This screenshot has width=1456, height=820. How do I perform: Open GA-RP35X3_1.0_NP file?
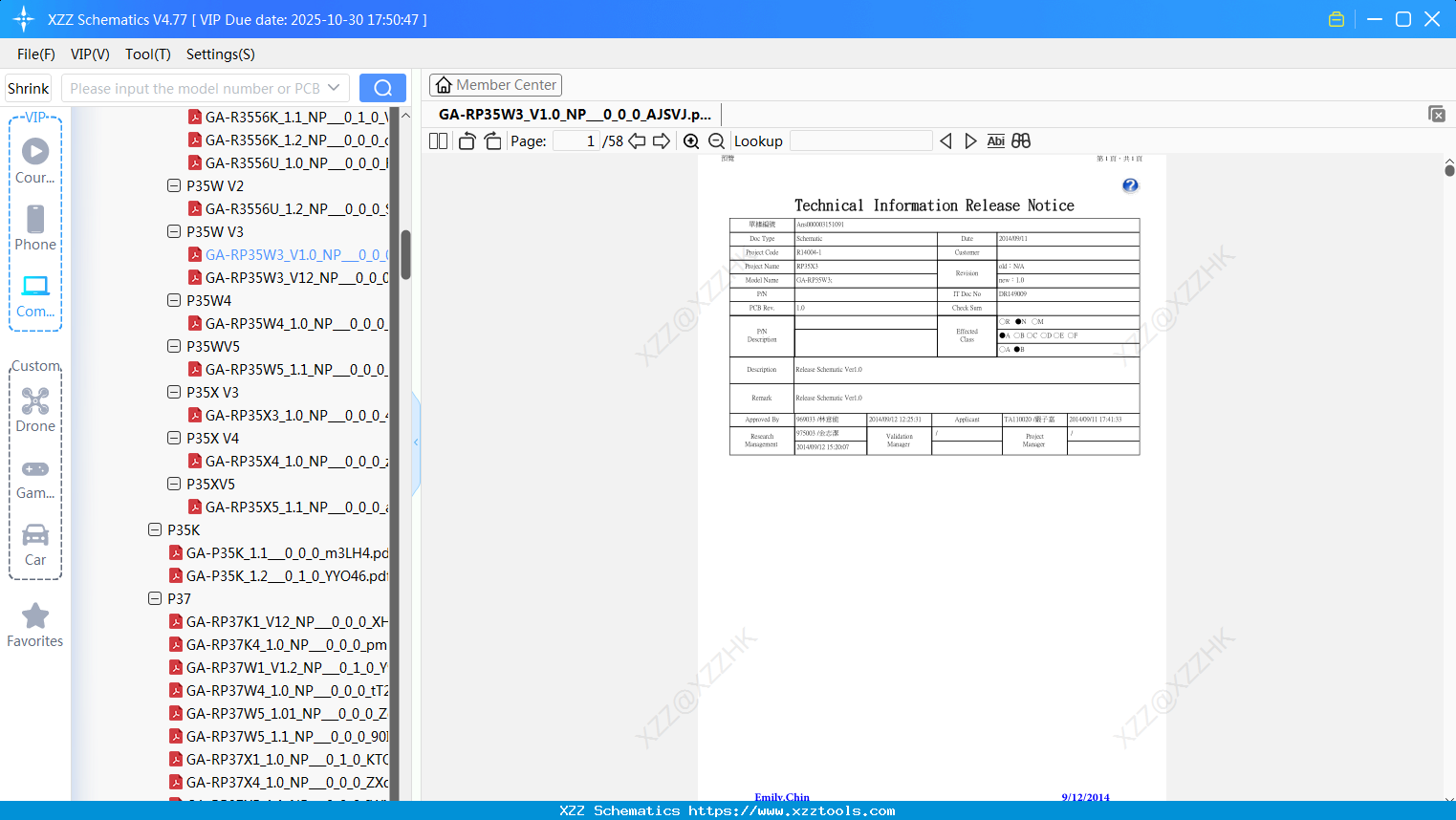pos(288,415)
